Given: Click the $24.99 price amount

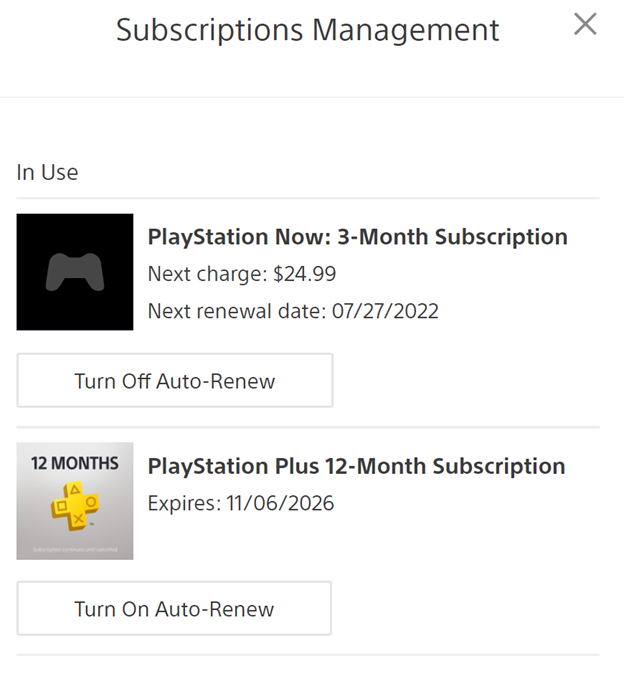Looking at the screenshot, I should click(305, 274).
